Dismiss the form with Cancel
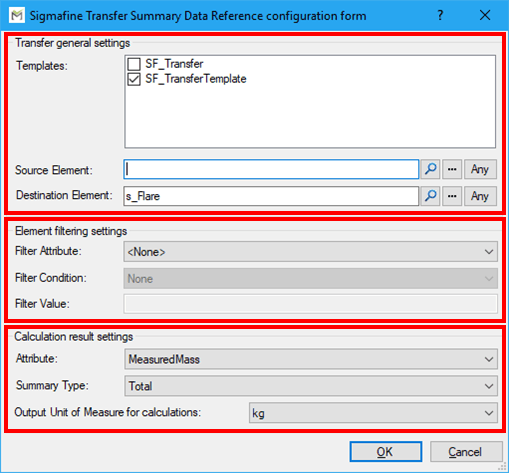The width and height of the screenshot is (509, 473). click(x=466, y=452)
